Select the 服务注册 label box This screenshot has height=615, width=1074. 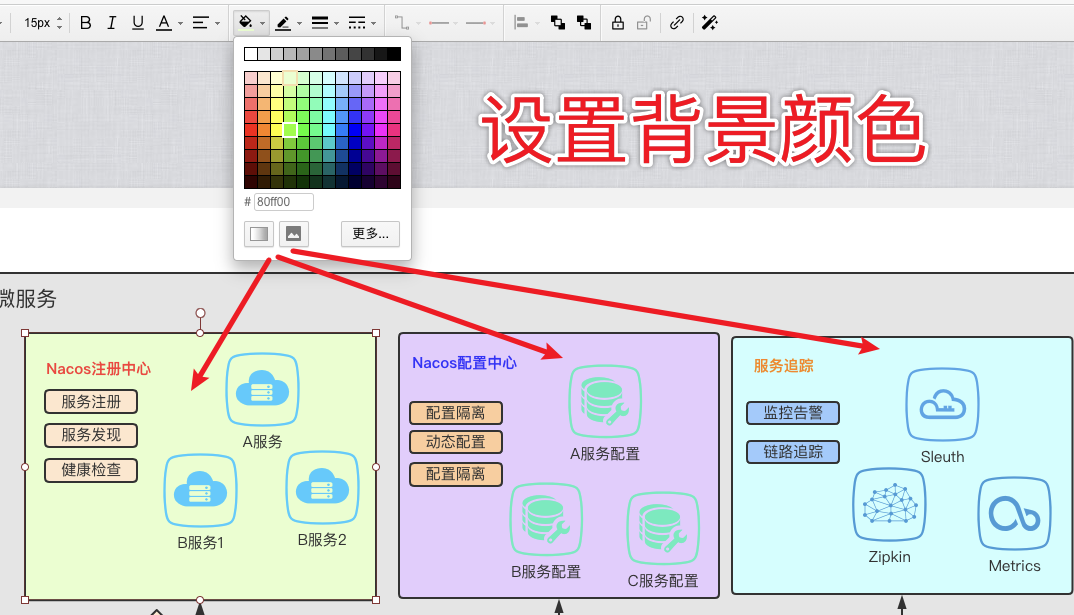click(x=91, y=401)
